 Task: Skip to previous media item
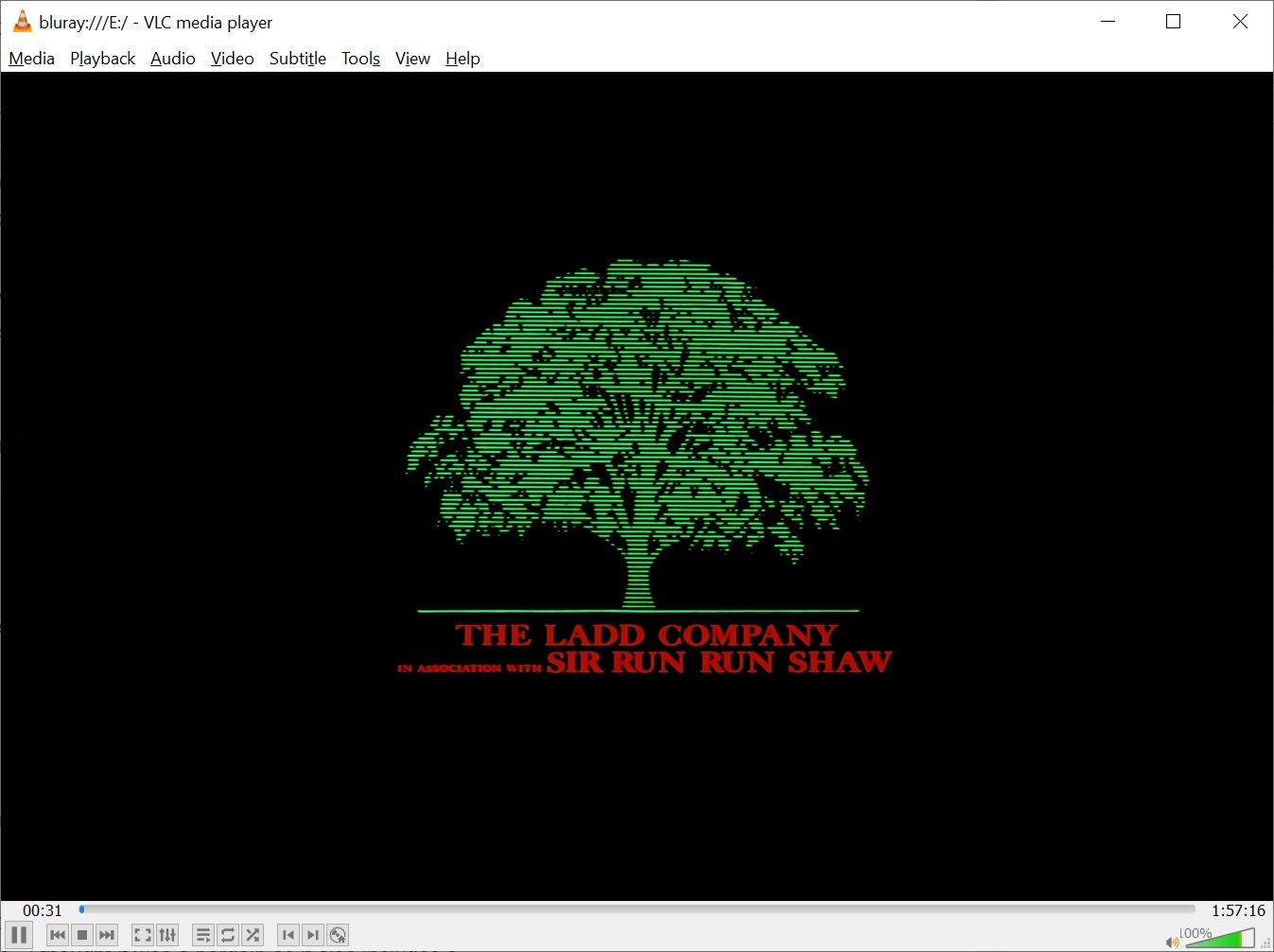click(x=58, y=935)
